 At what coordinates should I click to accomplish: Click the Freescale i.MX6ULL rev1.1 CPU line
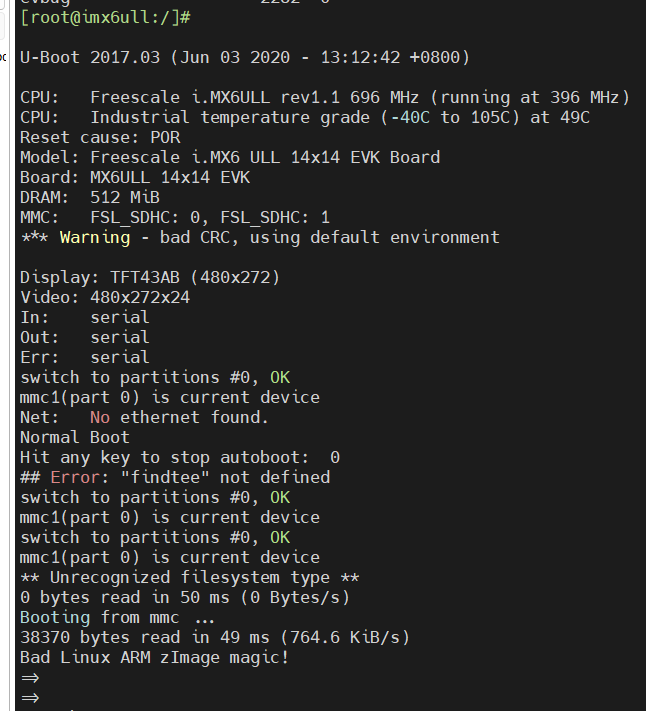(325, 97)
